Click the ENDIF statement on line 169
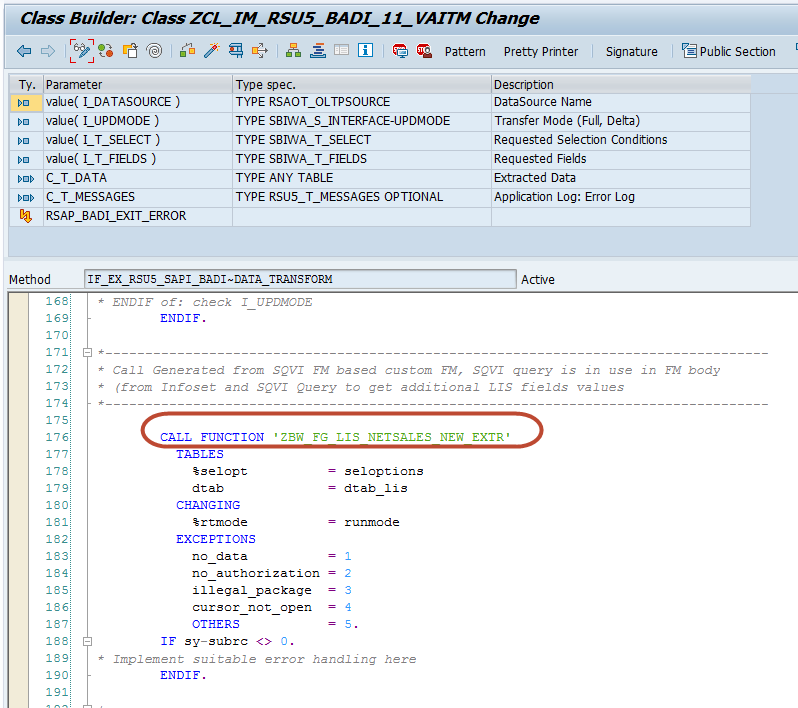The width and height of the screenshot is (798, 708). coord(183,318)
